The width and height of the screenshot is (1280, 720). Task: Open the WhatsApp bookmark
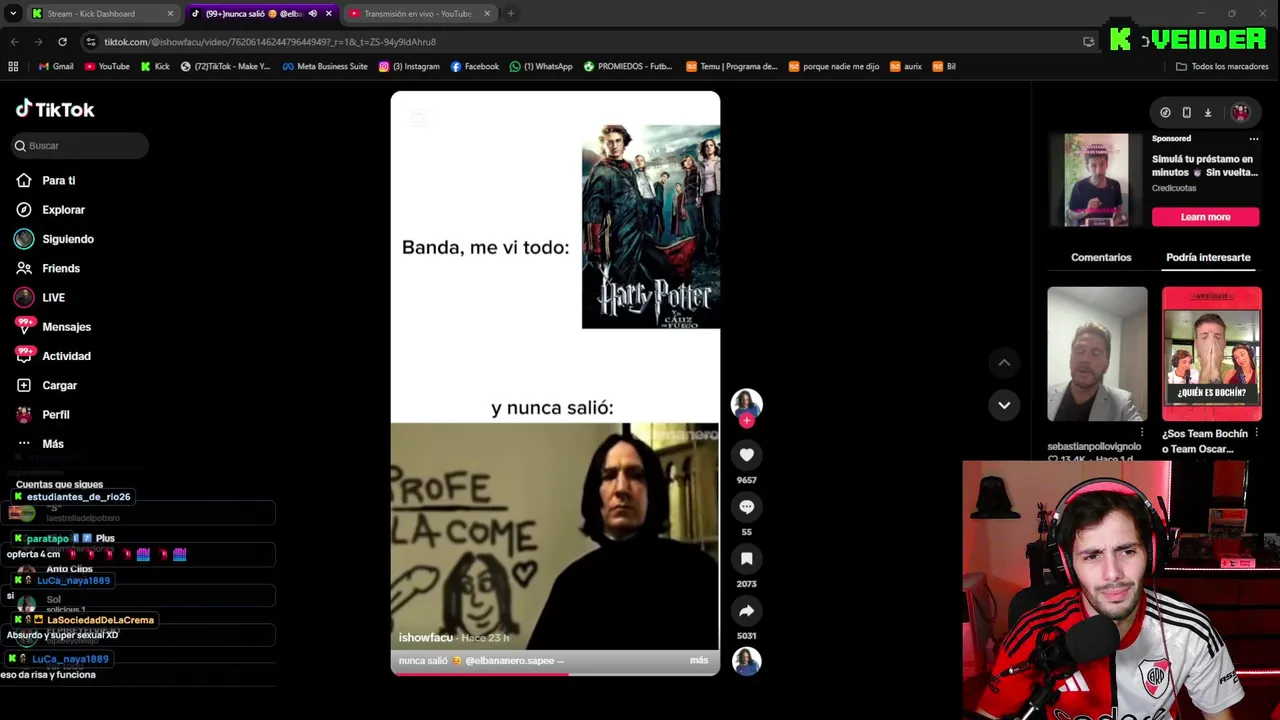pyautogui.click(x=541, y=67)
